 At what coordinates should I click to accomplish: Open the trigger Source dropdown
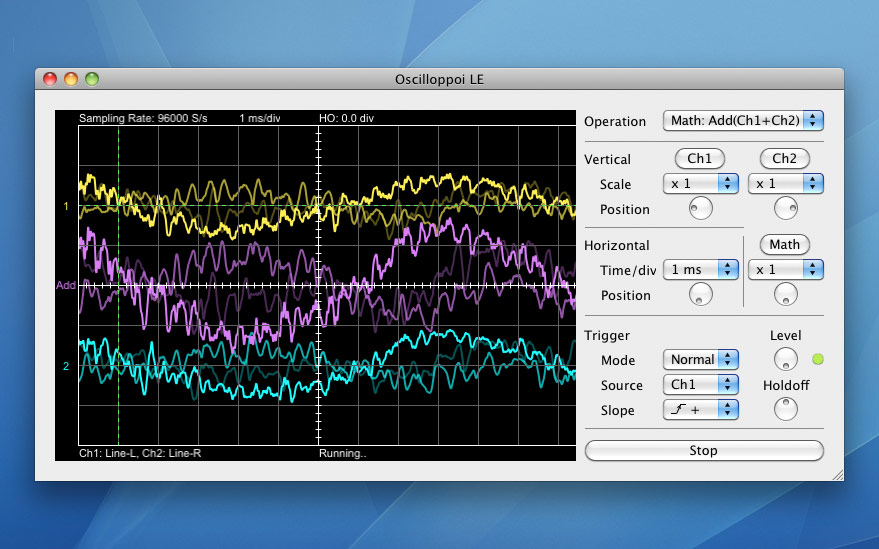pyautogui.click(x=700, y=384)
